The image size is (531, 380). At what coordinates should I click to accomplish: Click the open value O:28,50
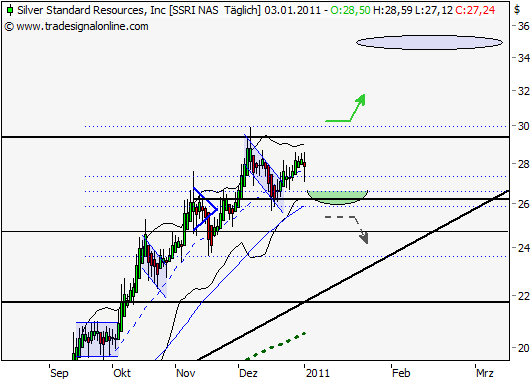350,10
